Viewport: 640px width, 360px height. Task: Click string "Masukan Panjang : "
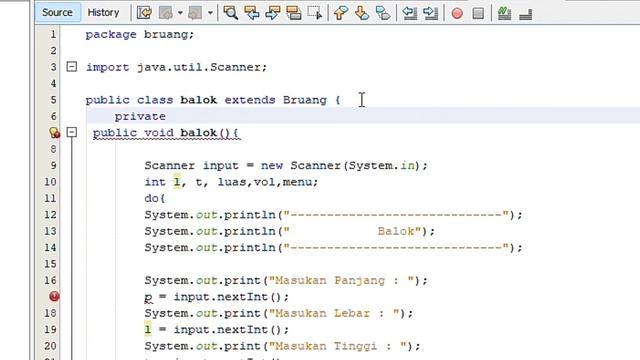(341, 281)
